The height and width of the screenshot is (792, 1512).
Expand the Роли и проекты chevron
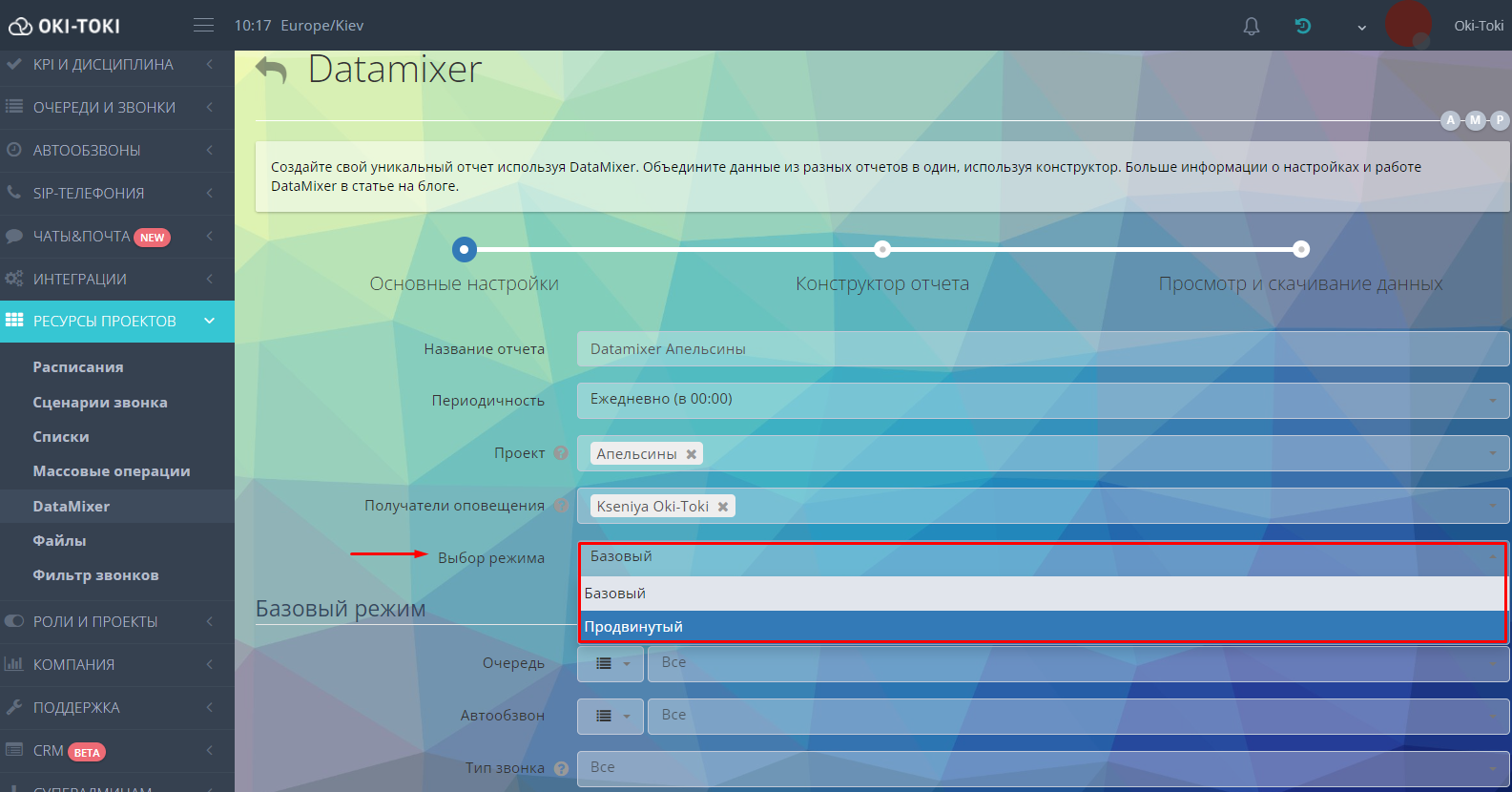point(210,621)
